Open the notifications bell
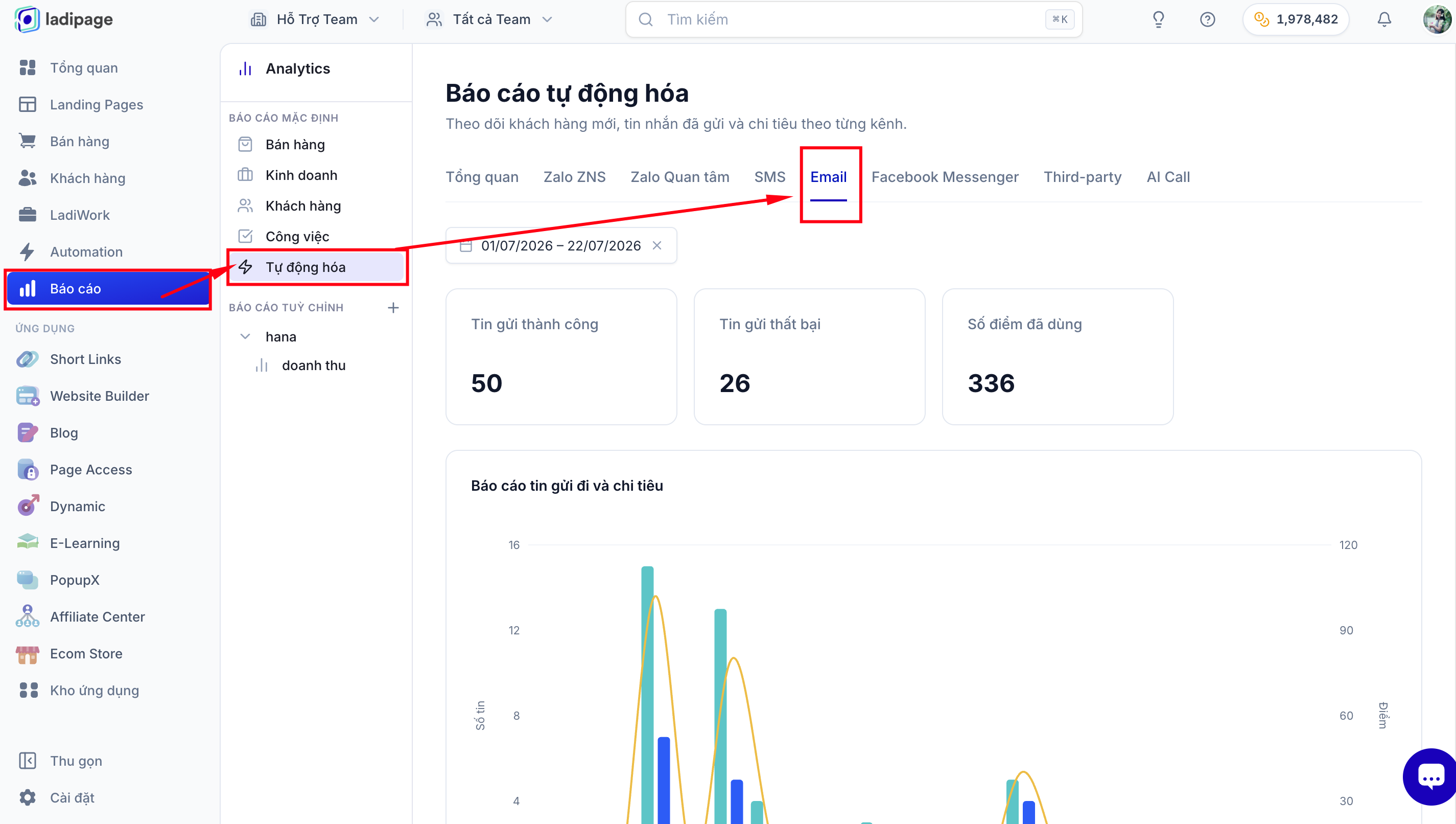The height and width of the screenshot is (824, 1456). (x=1383, y=19)
